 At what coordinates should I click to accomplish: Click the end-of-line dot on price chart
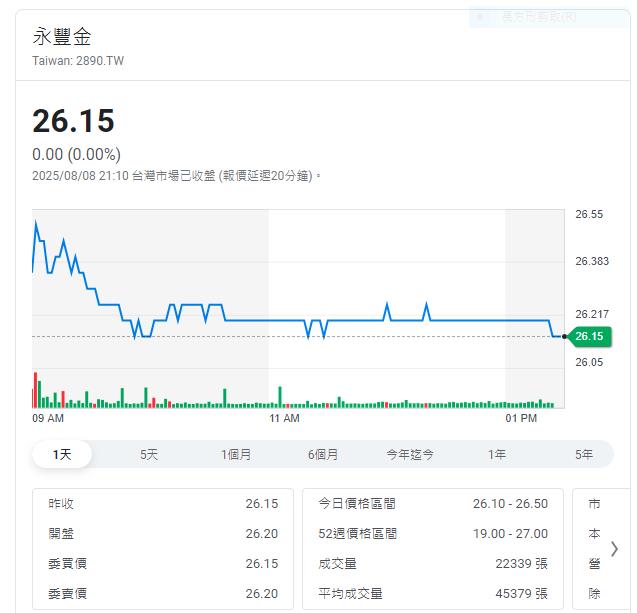coord(564,336)
